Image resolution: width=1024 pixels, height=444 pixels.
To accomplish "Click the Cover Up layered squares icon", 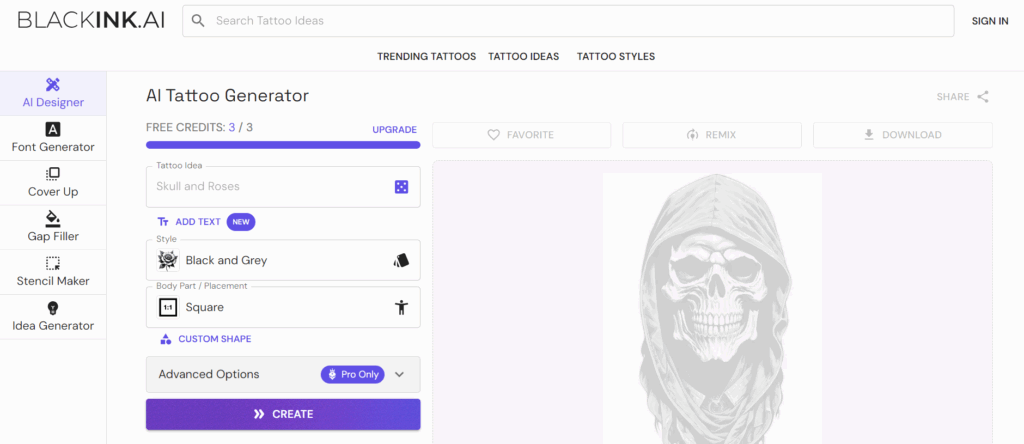I will [x=53, y=173].
